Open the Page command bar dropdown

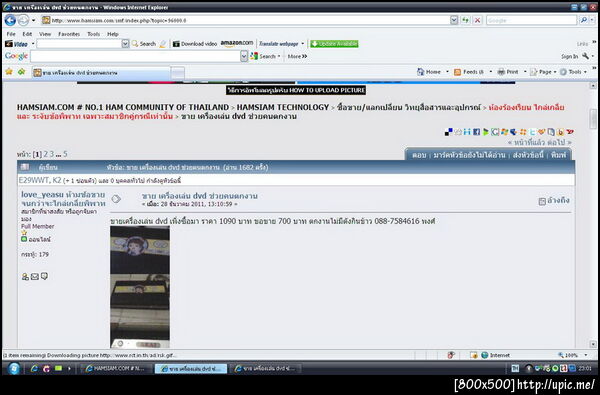[543, 72]
